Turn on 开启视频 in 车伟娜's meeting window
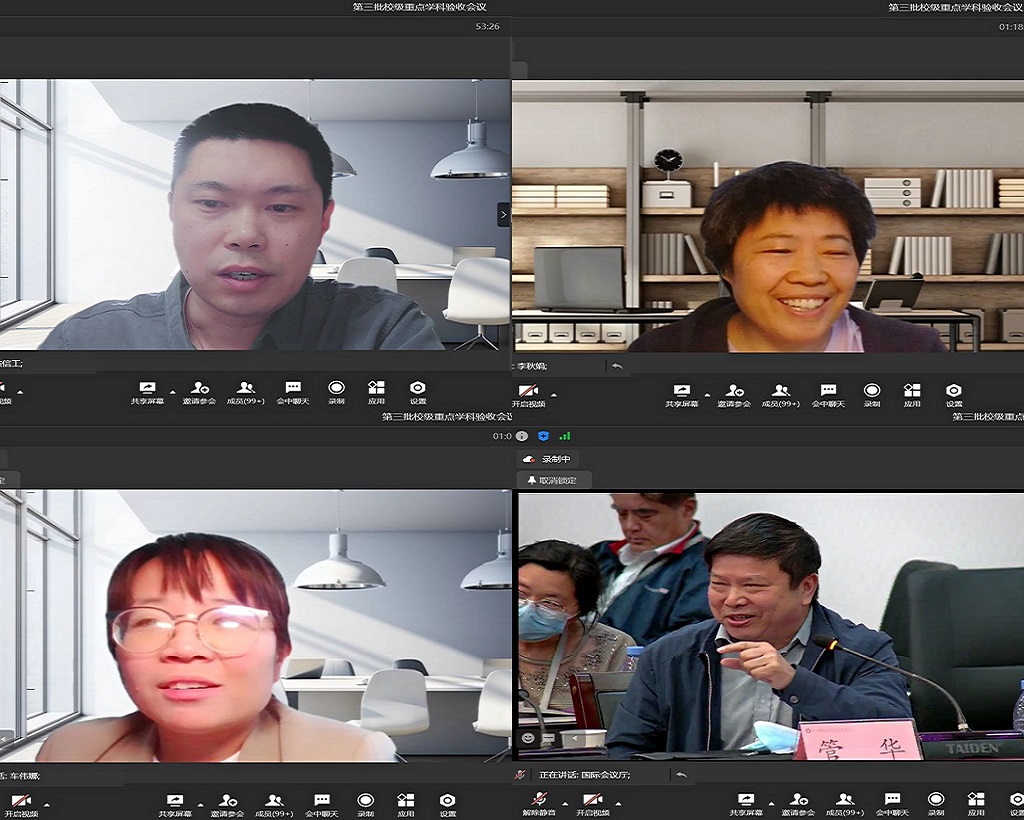Image resolution: width=1024 pixels, height=820 pixels. click(20, 801)
